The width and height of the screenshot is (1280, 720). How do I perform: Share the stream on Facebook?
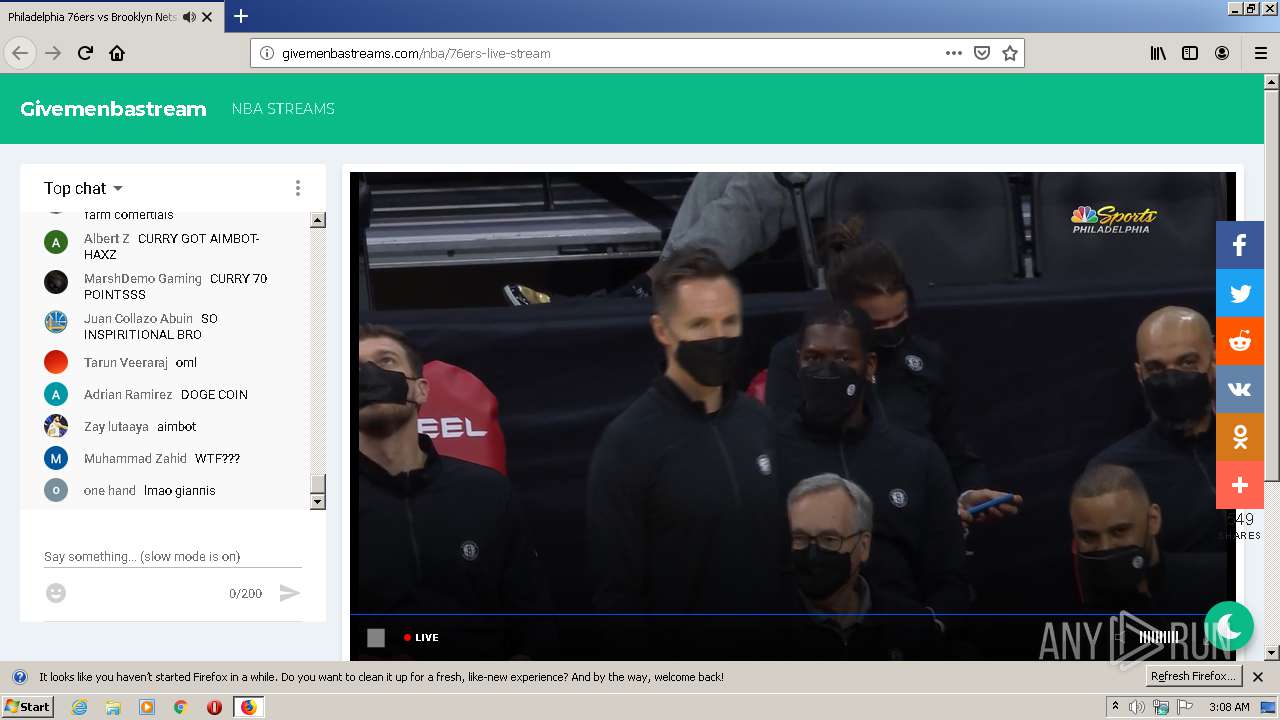tap(1240, 245)
